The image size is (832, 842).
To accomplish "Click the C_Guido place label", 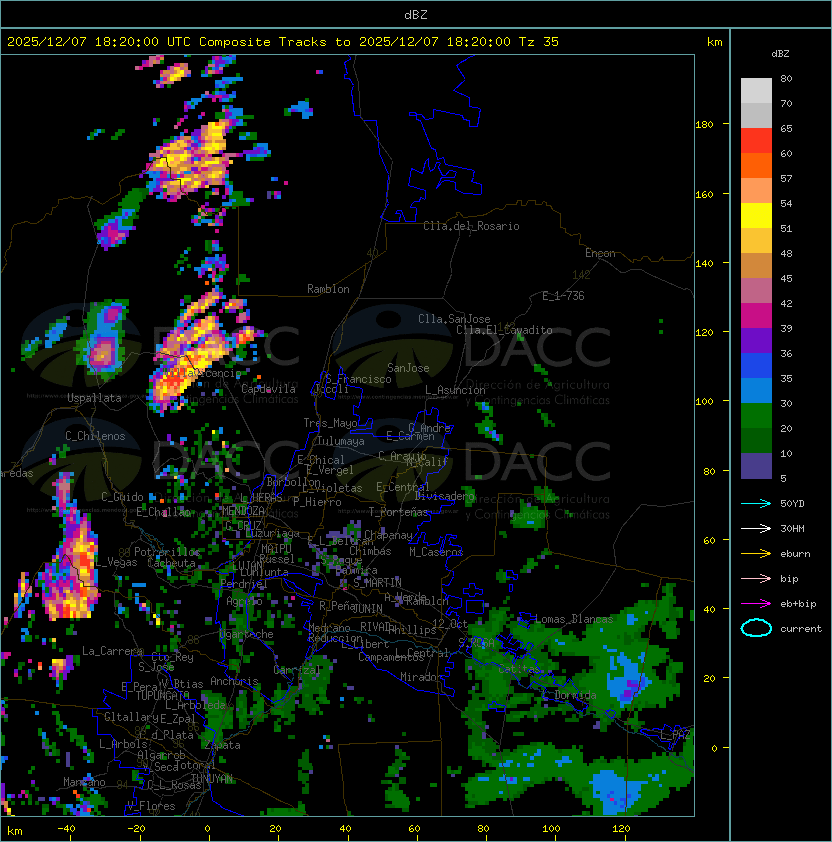I will click(x=122, y=497).
